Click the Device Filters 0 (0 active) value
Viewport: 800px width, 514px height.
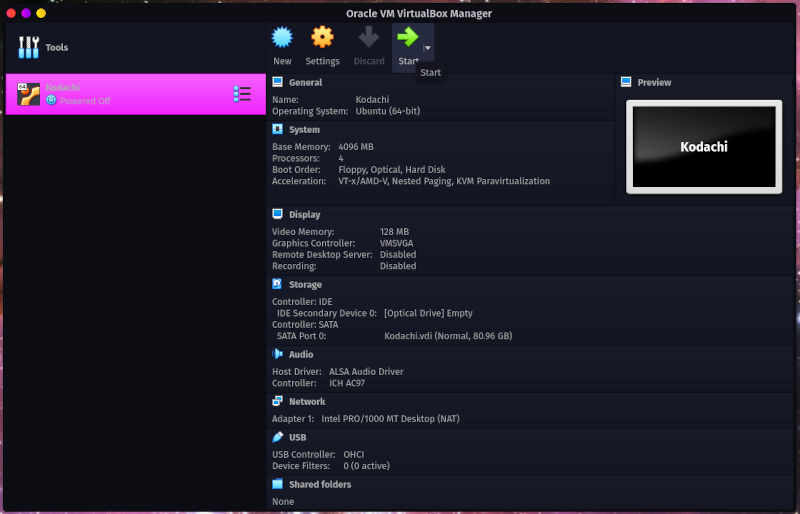click(x=366, y=466)
